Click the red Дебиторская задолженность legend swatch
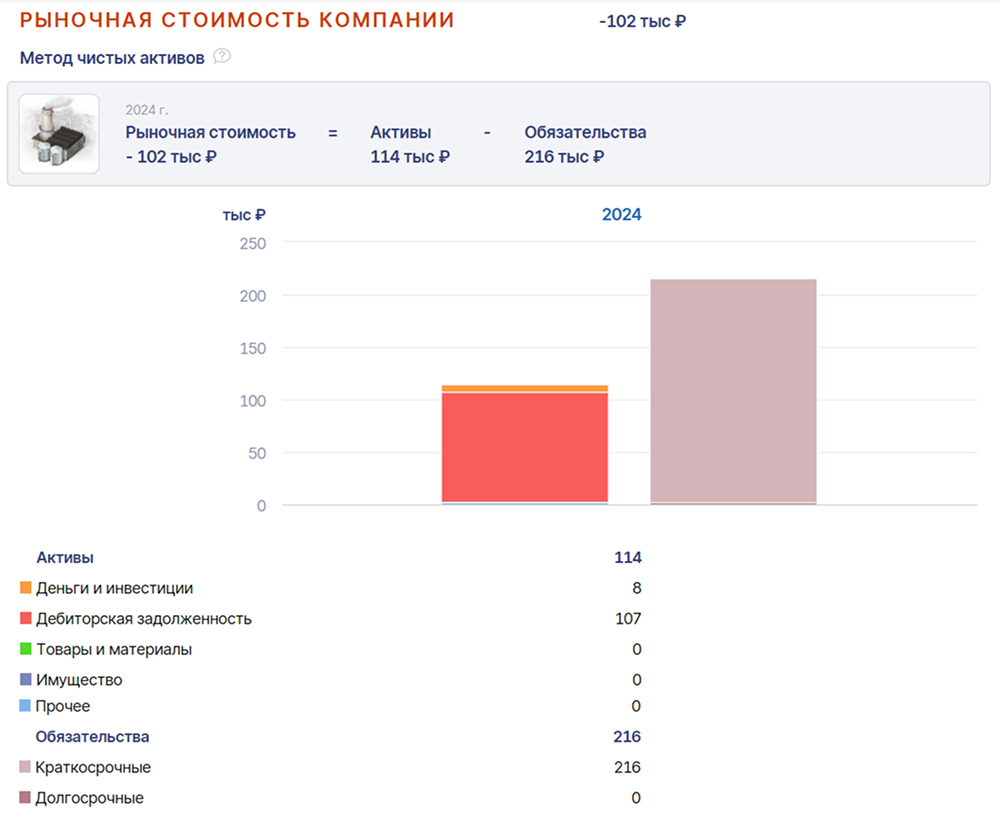This screenshot has height=820, width=1000. (26, 618)
